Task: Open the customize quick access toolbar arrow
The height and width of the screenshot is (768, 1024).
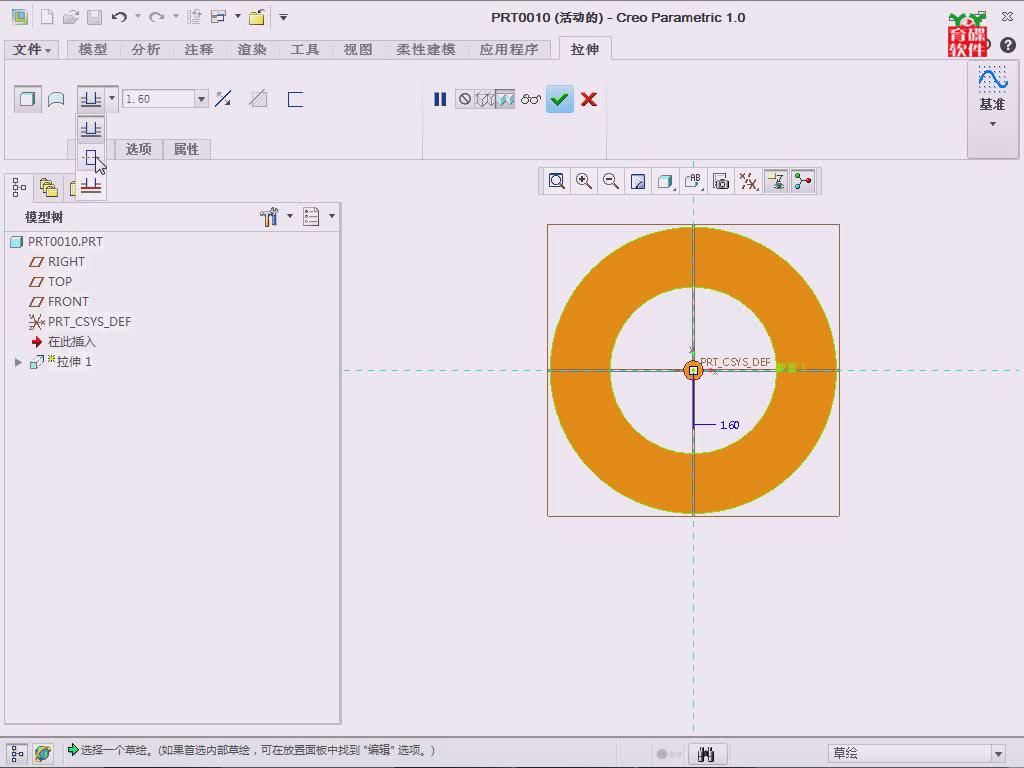Action: tap(283, 17)
